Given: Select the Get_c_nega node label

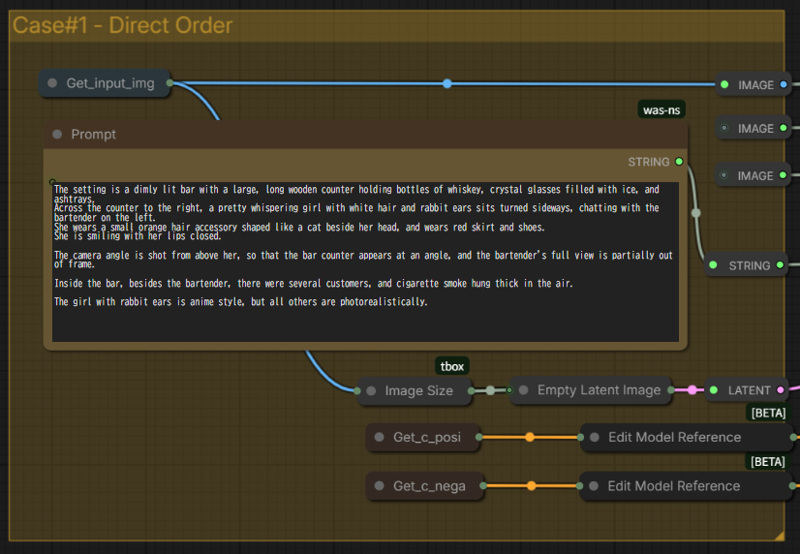Looking at the screenshot, I should click(x=429, y=486).
